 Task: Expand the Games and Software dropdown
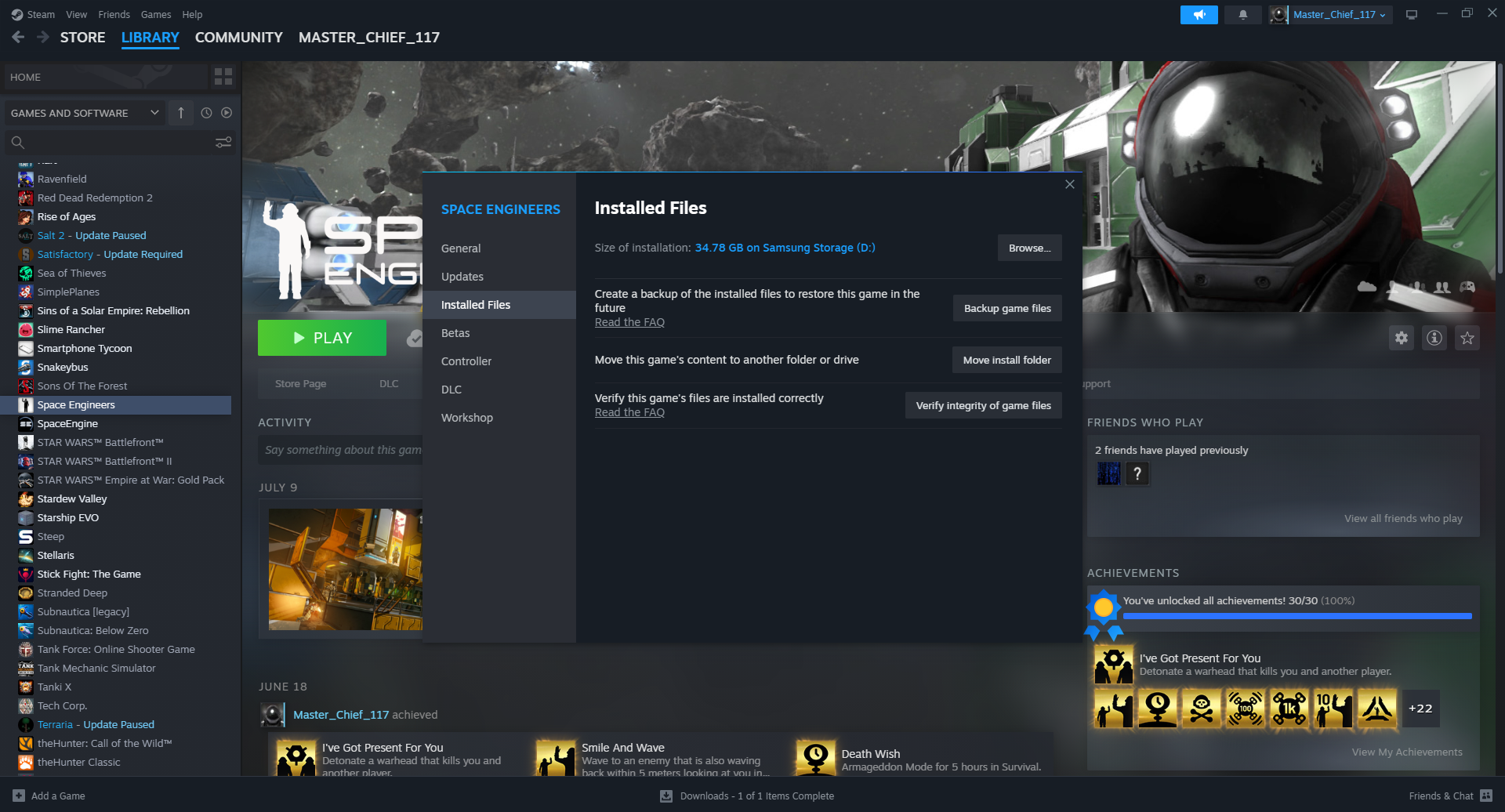click(x=85, y=113)
